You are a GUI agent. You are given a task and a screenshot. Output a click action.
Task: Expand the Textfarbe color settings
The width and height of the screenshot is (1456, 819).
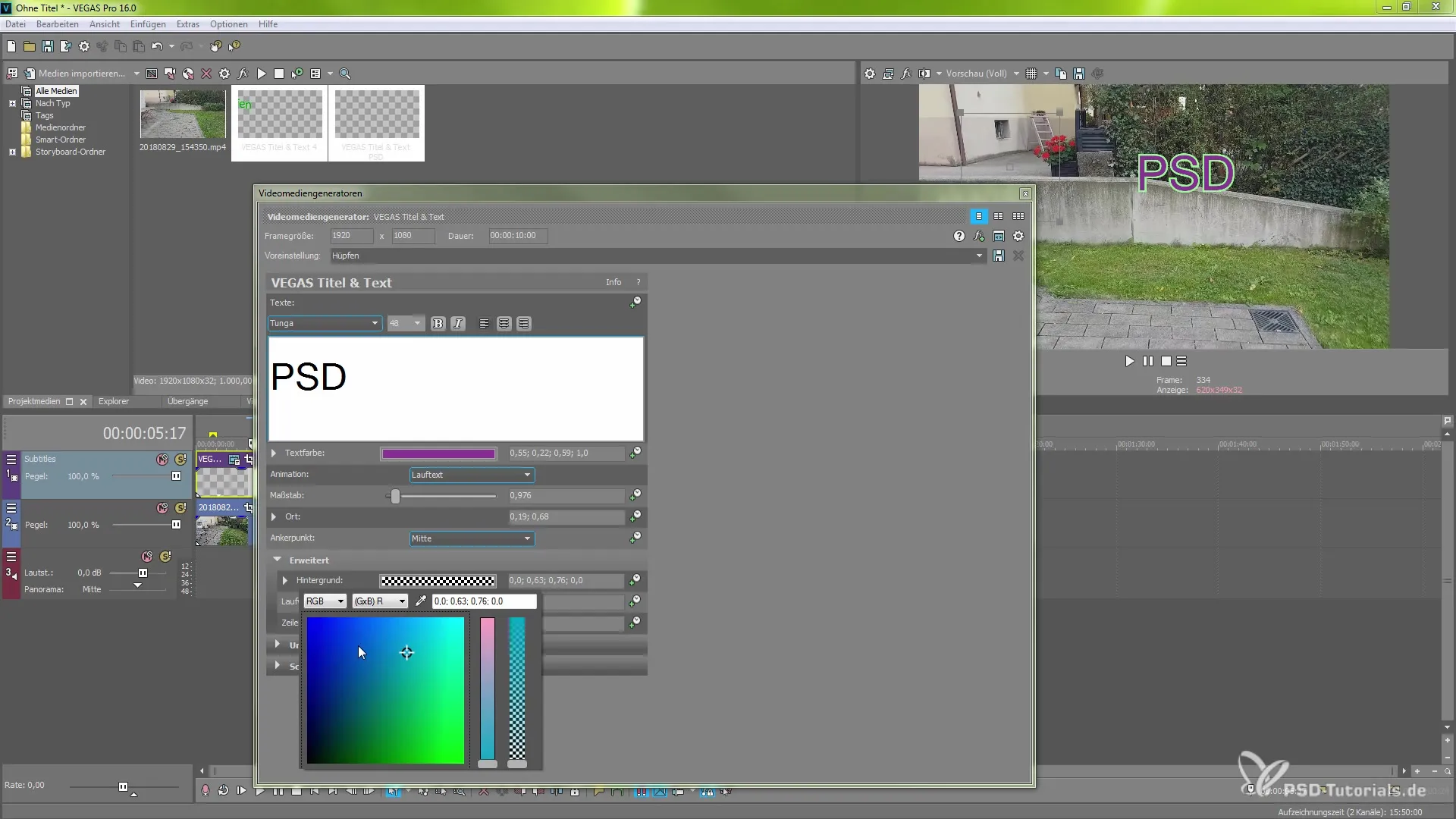[274, 453]
